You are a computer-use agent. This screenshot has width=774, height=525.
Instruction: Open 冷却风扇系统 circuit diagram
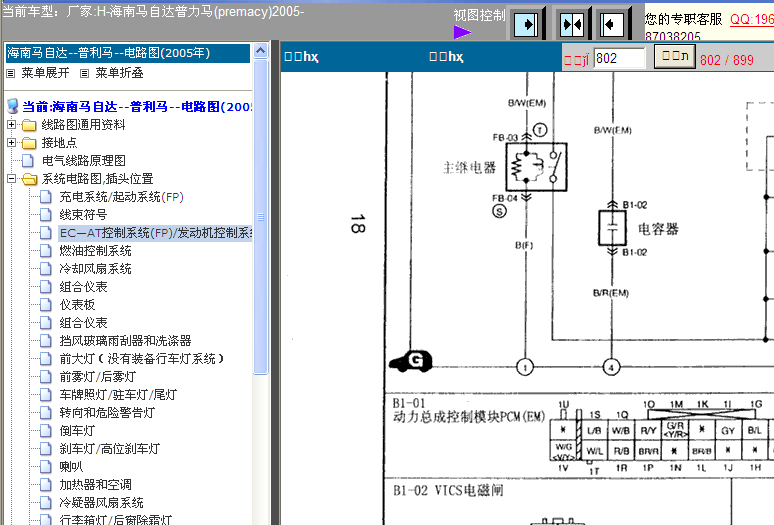click(95, 269)
